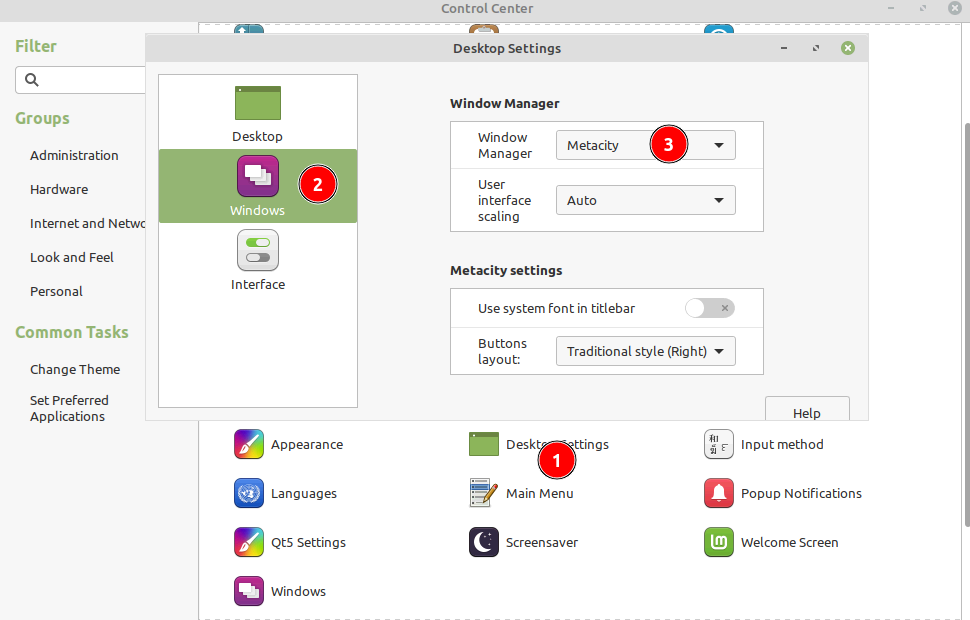Close the Control Center window
The width and height of the screenshot is (970, 620).
pyautogui.click(x=955, y=8)
